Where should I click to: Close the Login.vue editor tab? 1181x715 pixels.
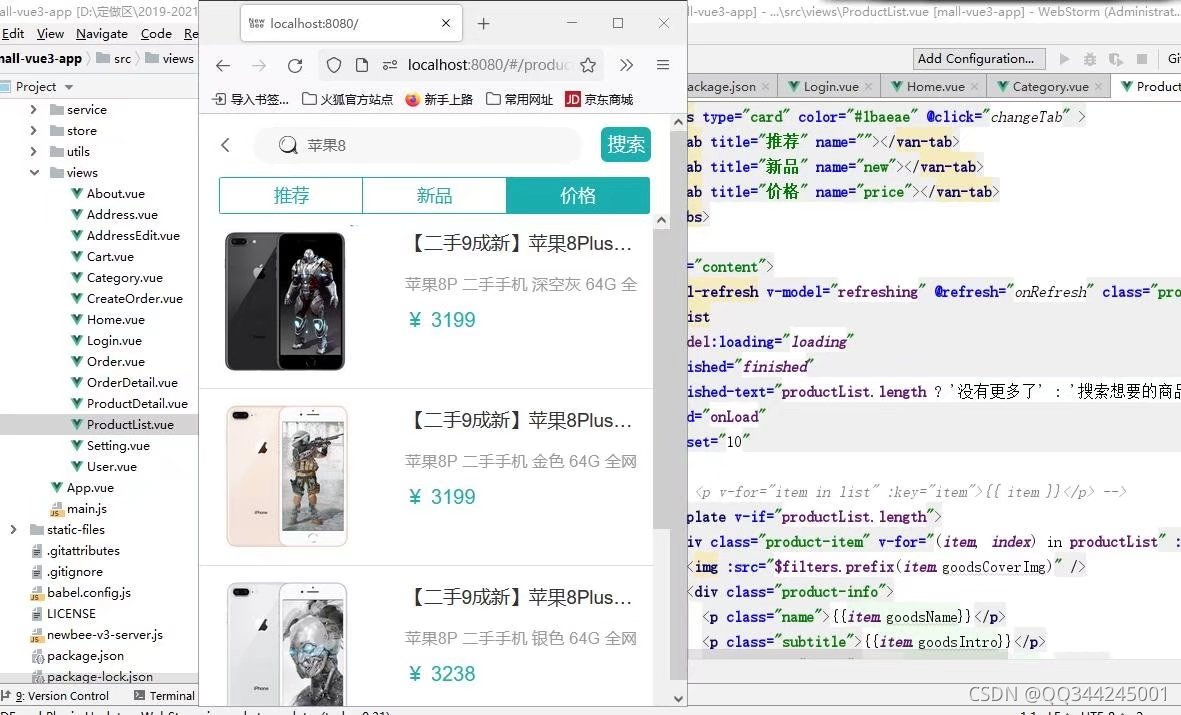(868, 87)
